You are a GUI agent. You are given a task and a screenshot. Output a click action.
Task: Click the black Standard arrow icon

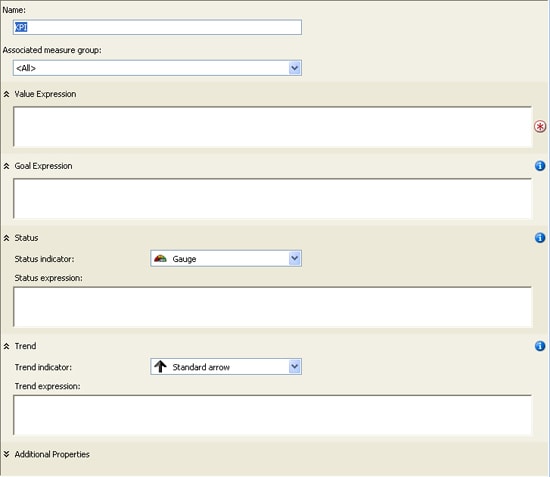pyautogui.click(x=160, y=367)
